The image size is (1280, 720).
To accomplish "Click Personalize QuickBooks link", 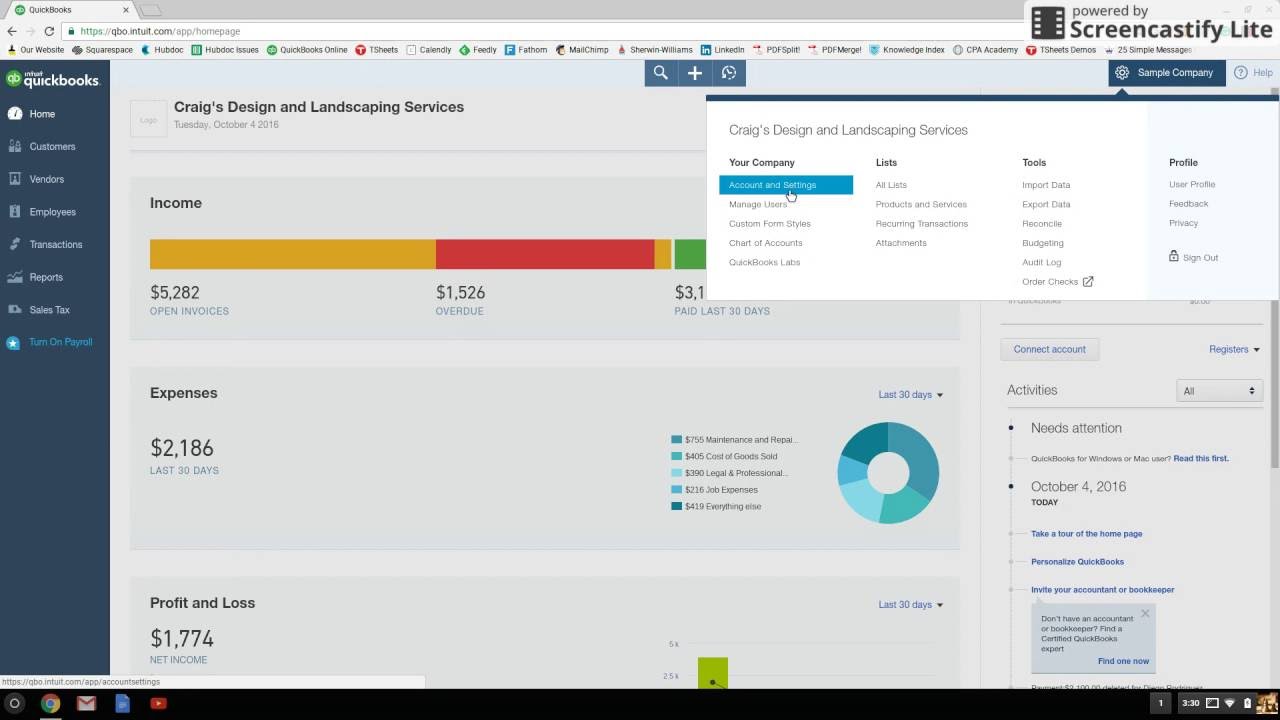I will [x=1077, y=562].
